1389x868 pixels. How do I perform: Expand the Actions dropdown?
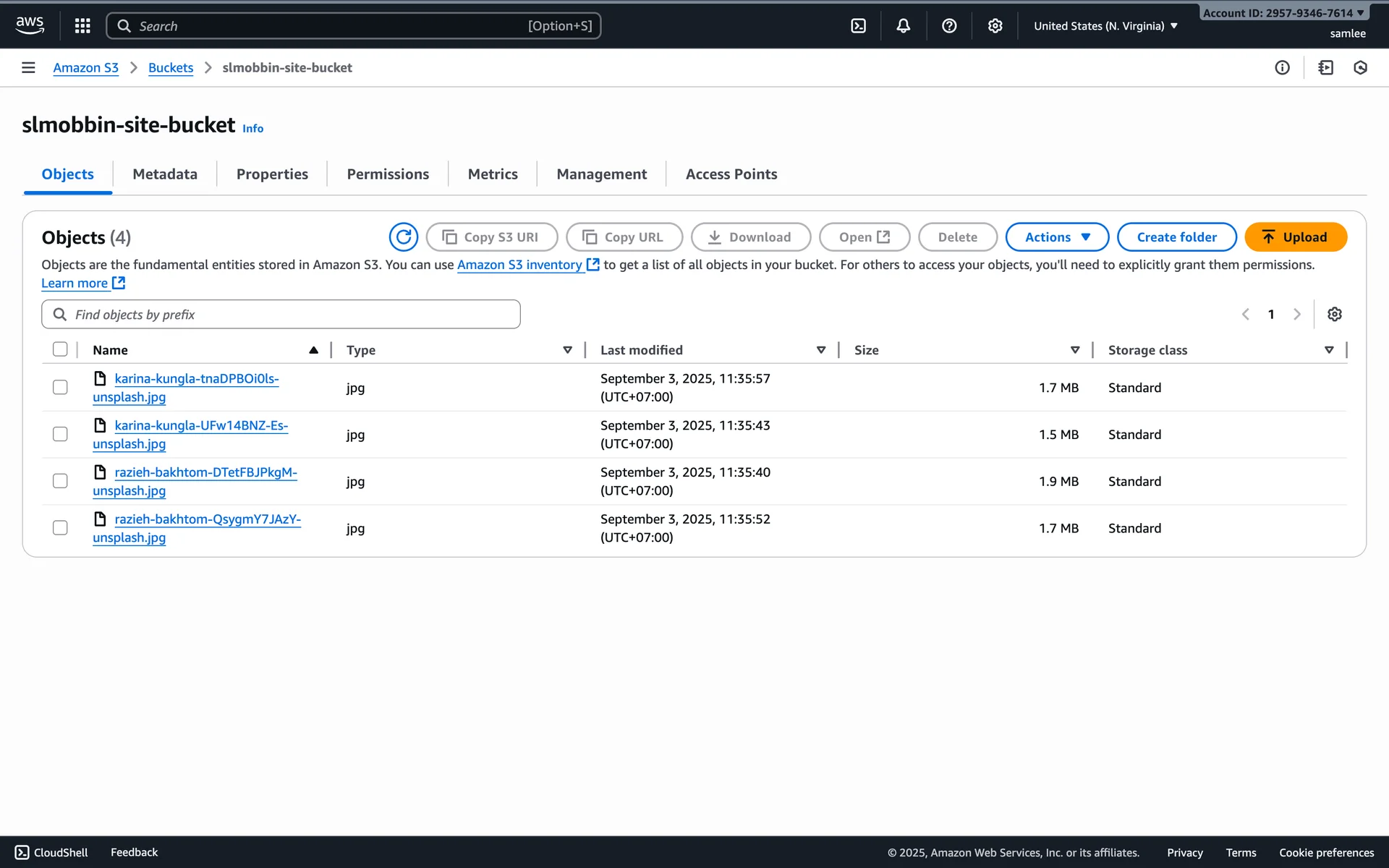(x=1056, y=237)
